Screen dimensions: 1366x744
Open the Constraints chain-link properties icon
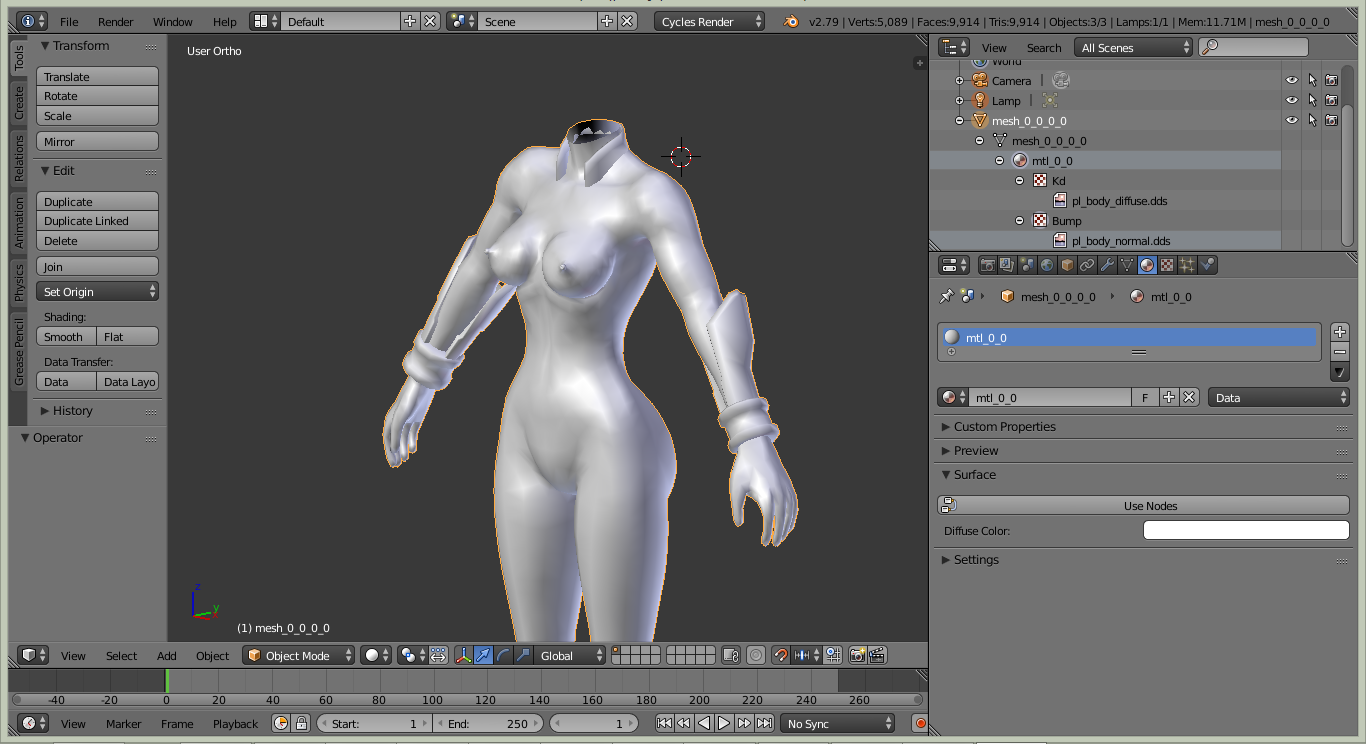point(1087,265)
